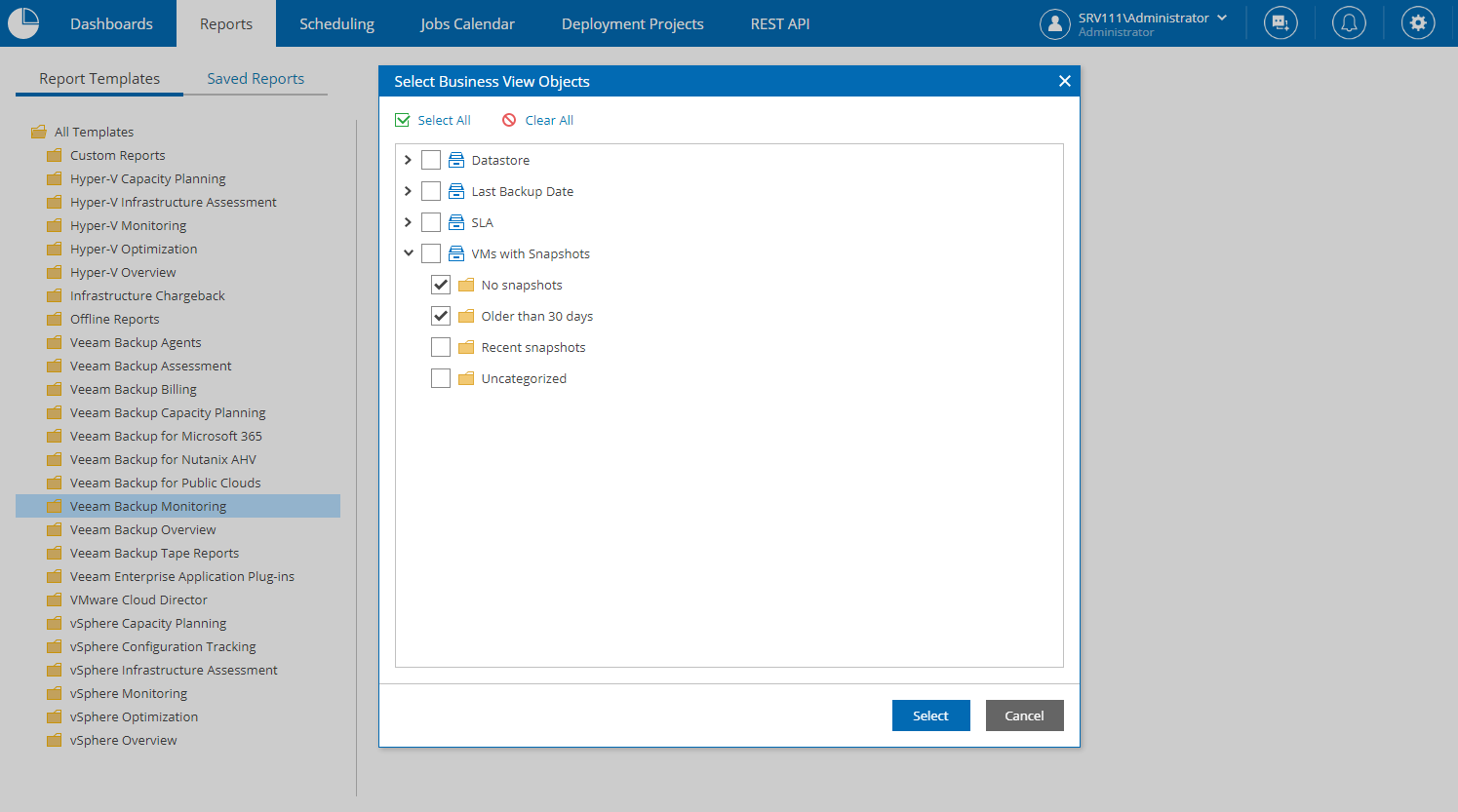Go to the Dashboards tab
Image resolution: width=1458 pixels, height=812 pixels.
pyautogui.click(x=111, y=23)
